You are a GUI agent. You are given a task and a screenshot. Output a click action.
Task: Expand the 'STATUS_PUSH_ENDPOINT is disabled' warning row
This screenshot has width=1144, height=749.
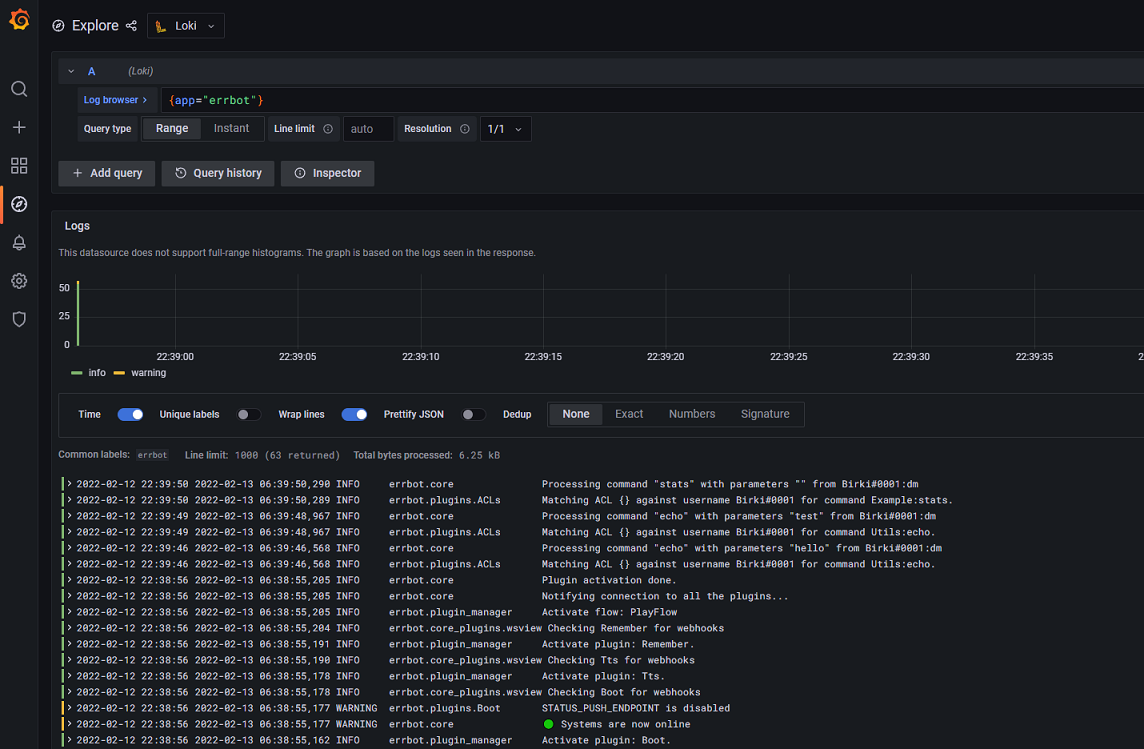pyautogui.click(x=69, y=708)
